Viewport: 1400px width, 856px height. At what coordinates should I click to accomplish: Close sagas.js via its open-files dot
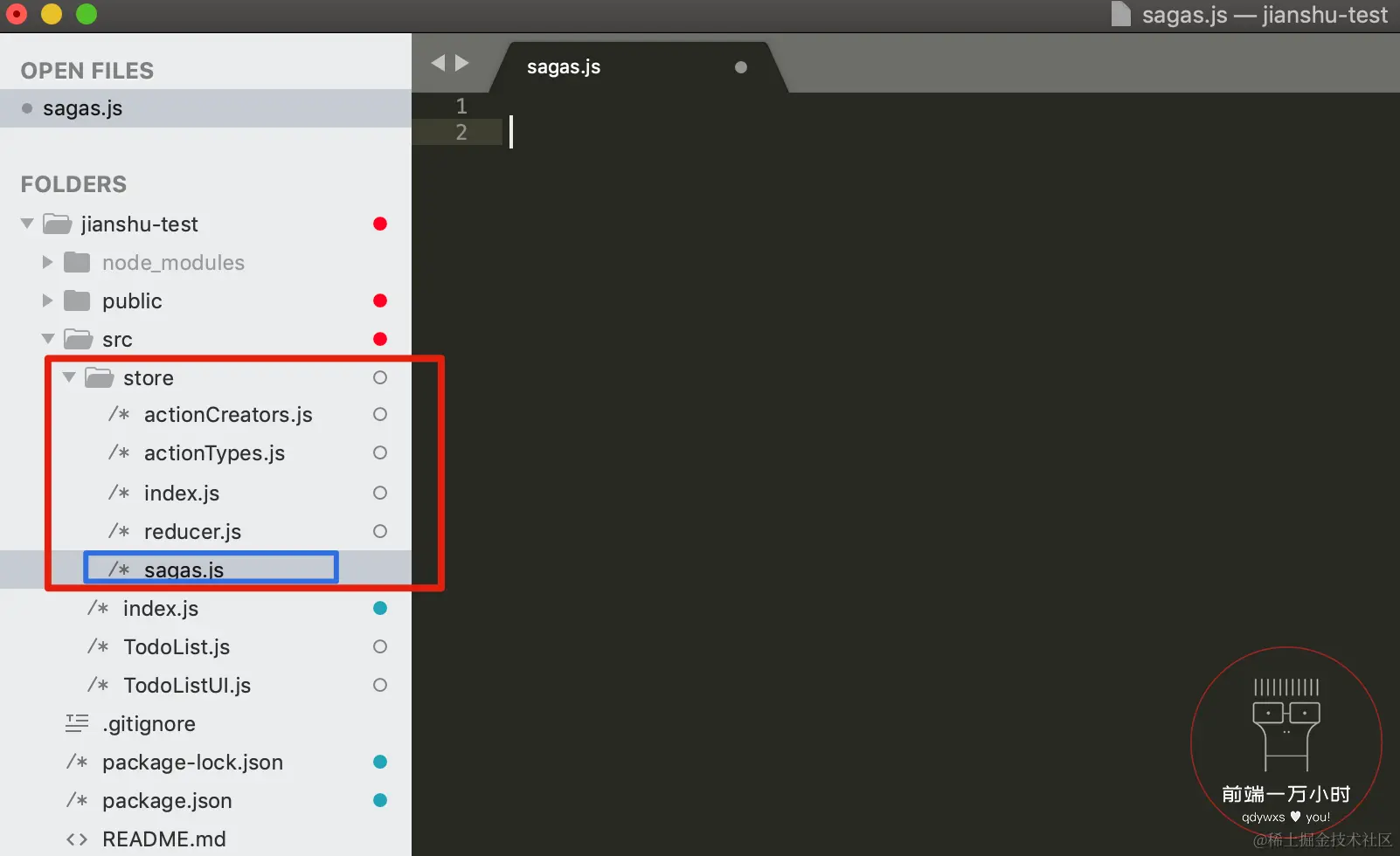click(27, 108)
